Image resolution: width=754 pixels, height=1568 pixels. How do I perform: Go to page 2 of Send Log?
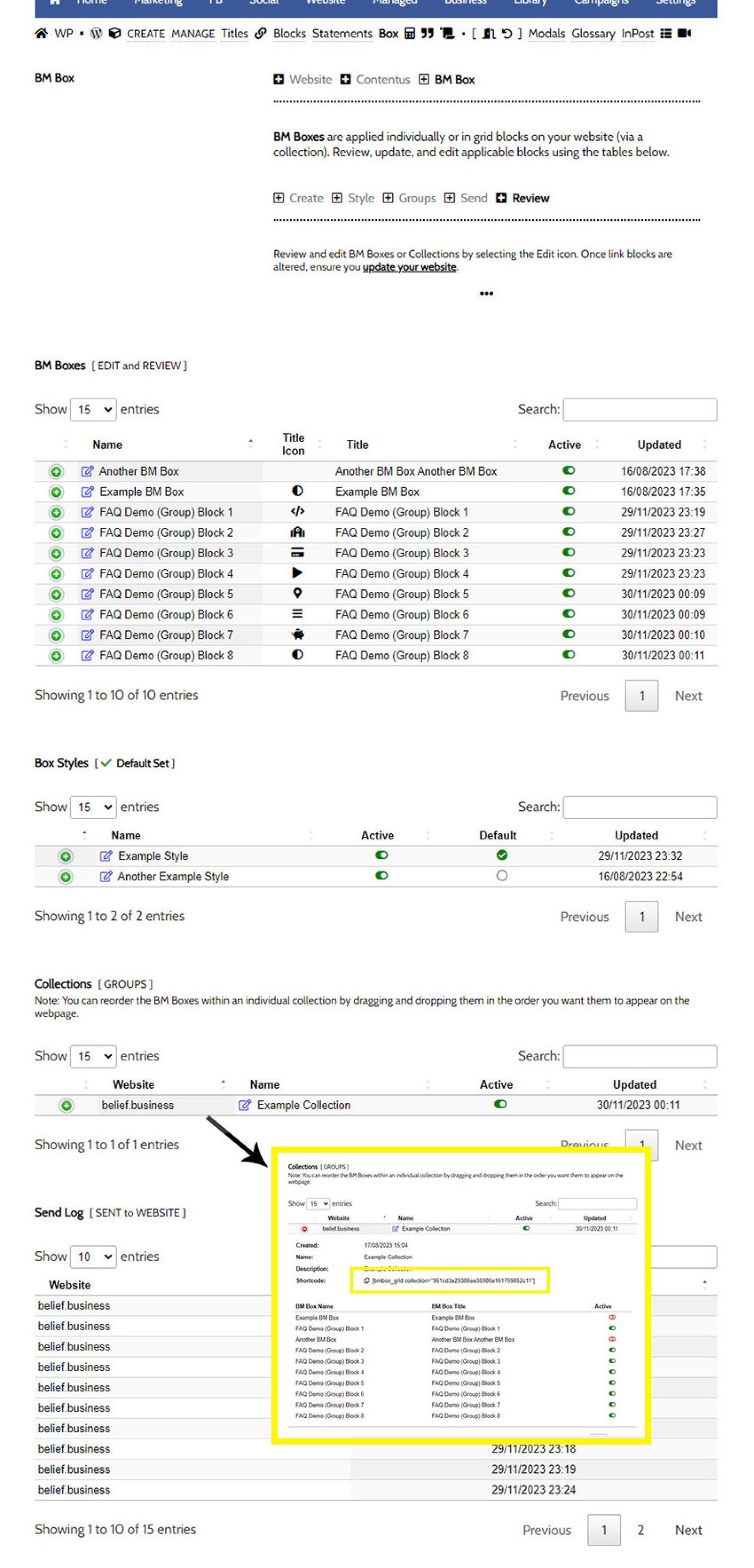pos(640,1530)
